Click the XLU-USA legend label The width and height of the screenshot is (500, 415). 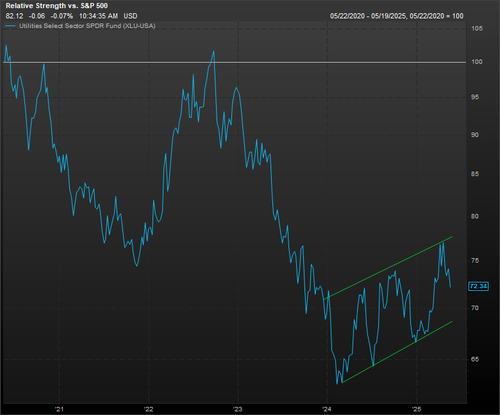(87, 26)
